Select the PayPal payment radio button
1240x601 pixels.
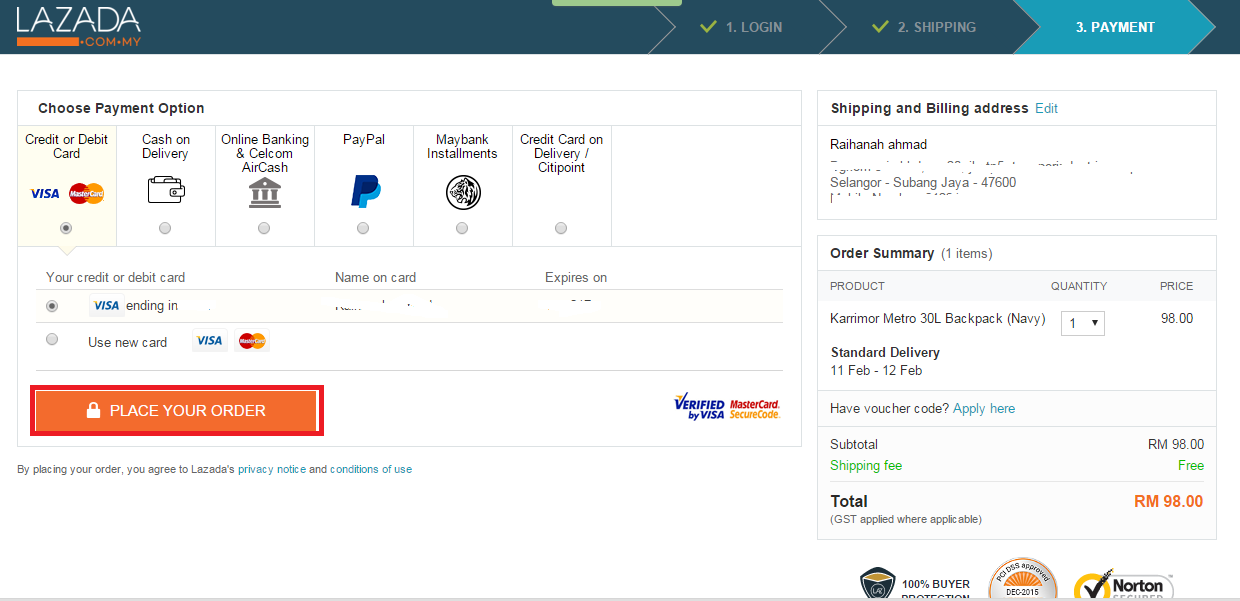coord(363,228)
